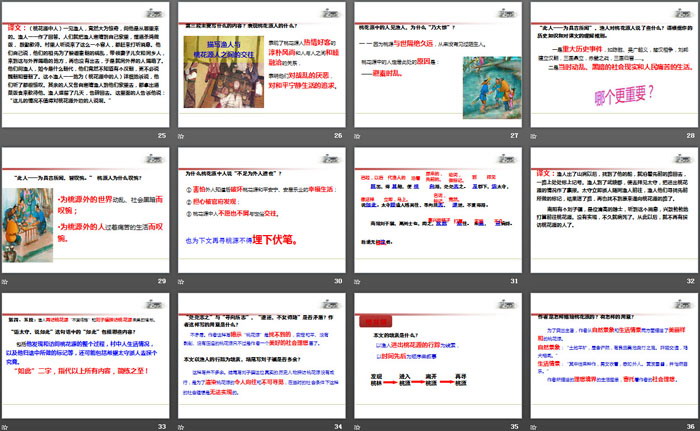The image size is (700, 431).
Task: Click the animation star icon below slide 31
Action: [x=359, y=281]
